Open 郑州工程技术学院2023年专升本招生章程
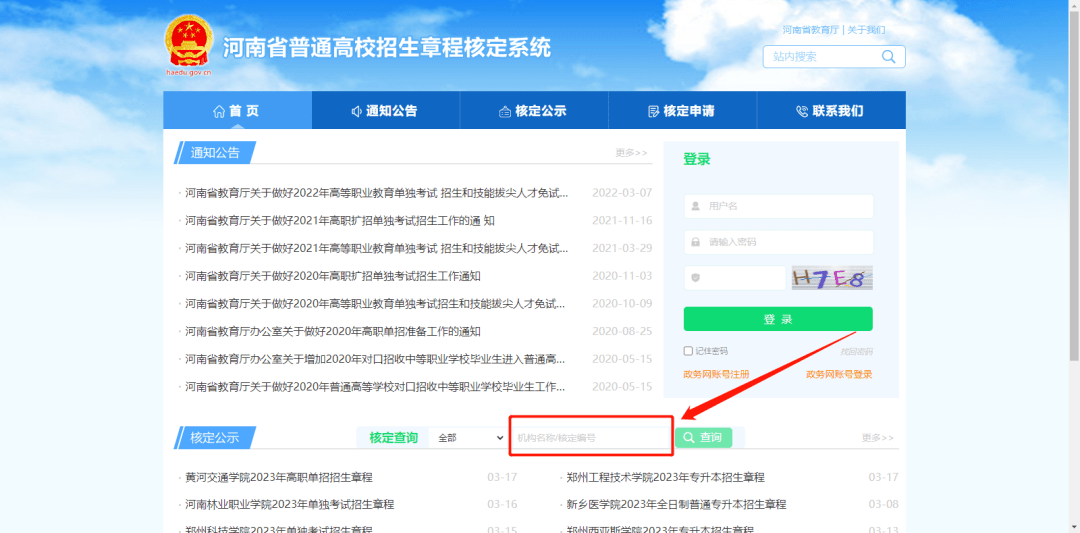This screenshot has width=1080, height=533. 665,477
